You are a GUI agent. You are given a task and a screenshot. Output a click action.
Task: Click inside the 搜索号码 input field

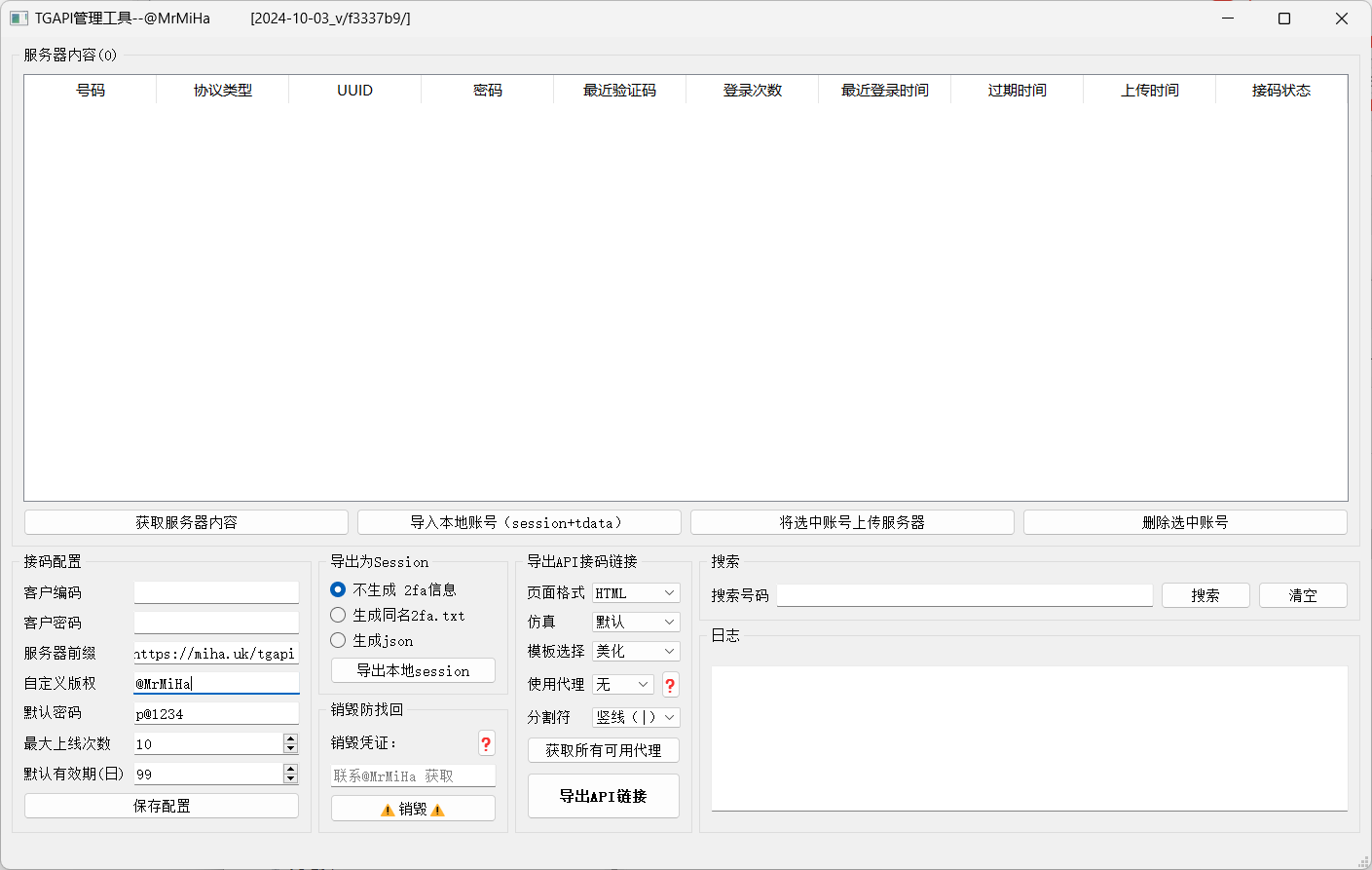tap(964, 594)
